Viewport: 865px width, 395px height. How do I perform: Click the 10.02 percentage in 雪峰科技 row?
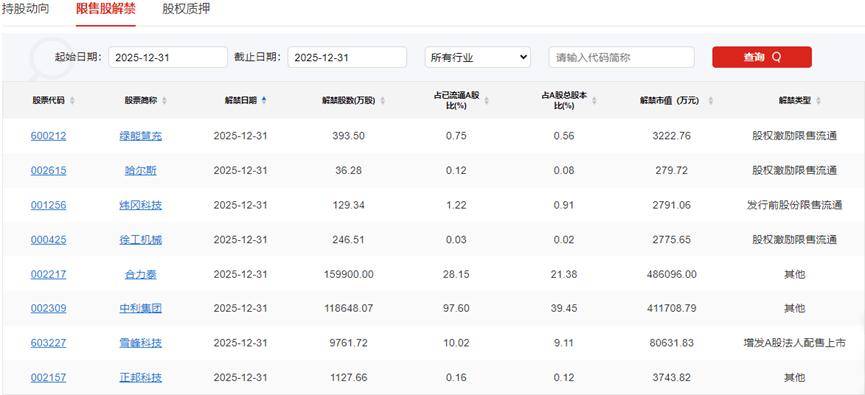(456, 343)
